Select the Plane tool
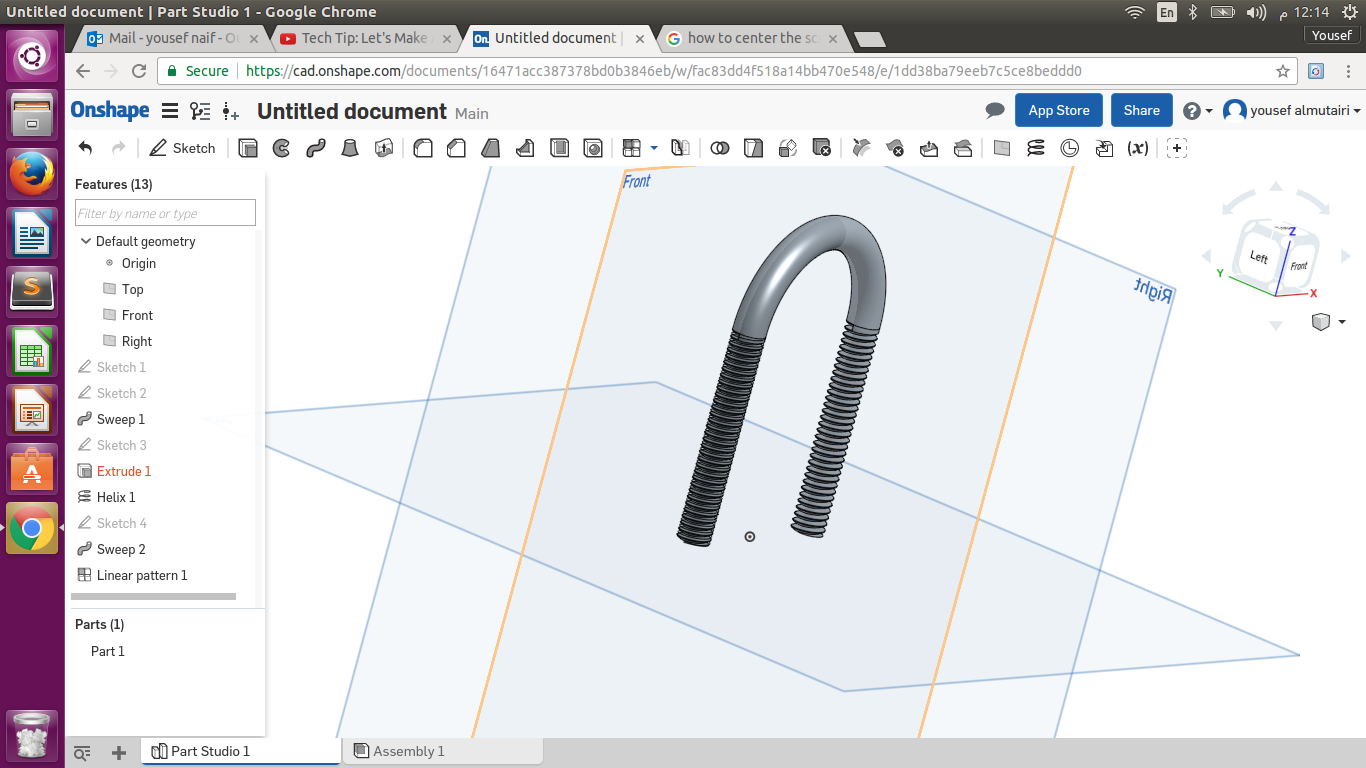Screen dimensions: 1366x768 point(1002,148)
